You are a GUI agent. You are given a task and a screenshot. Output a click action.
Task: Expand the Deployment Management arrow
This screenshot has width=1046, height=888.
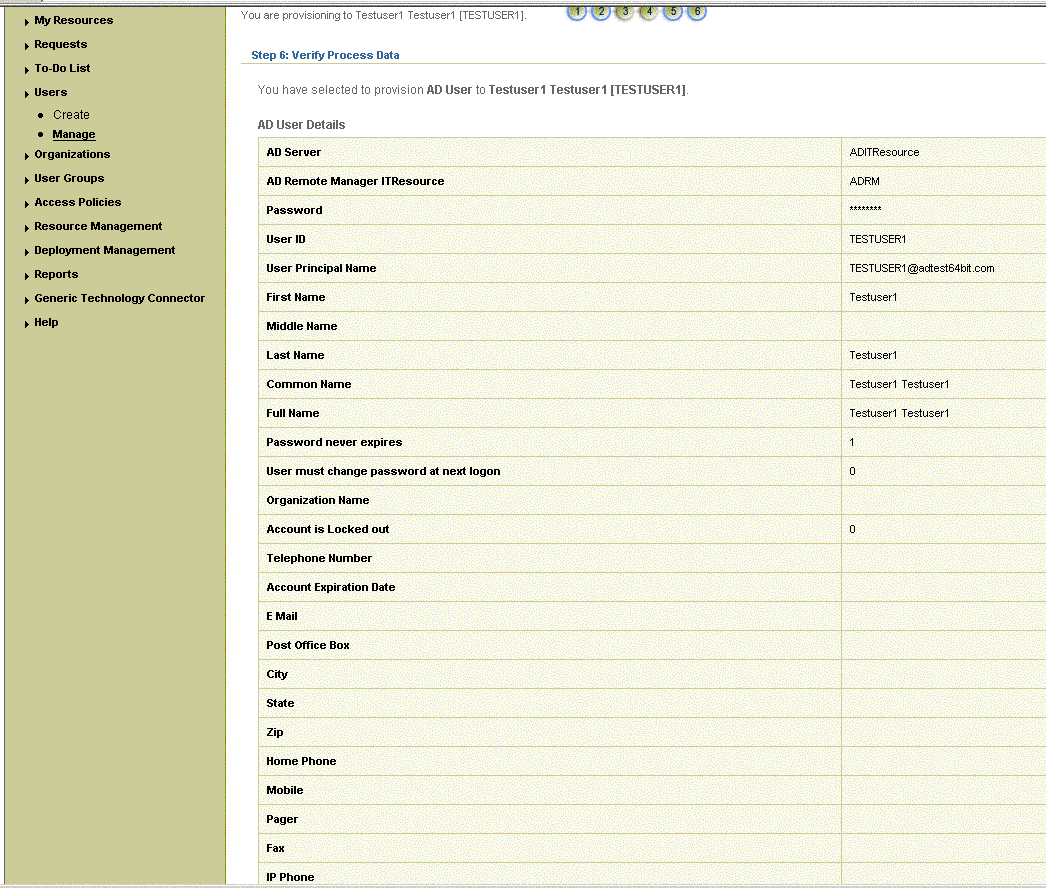tap(27, 252)
